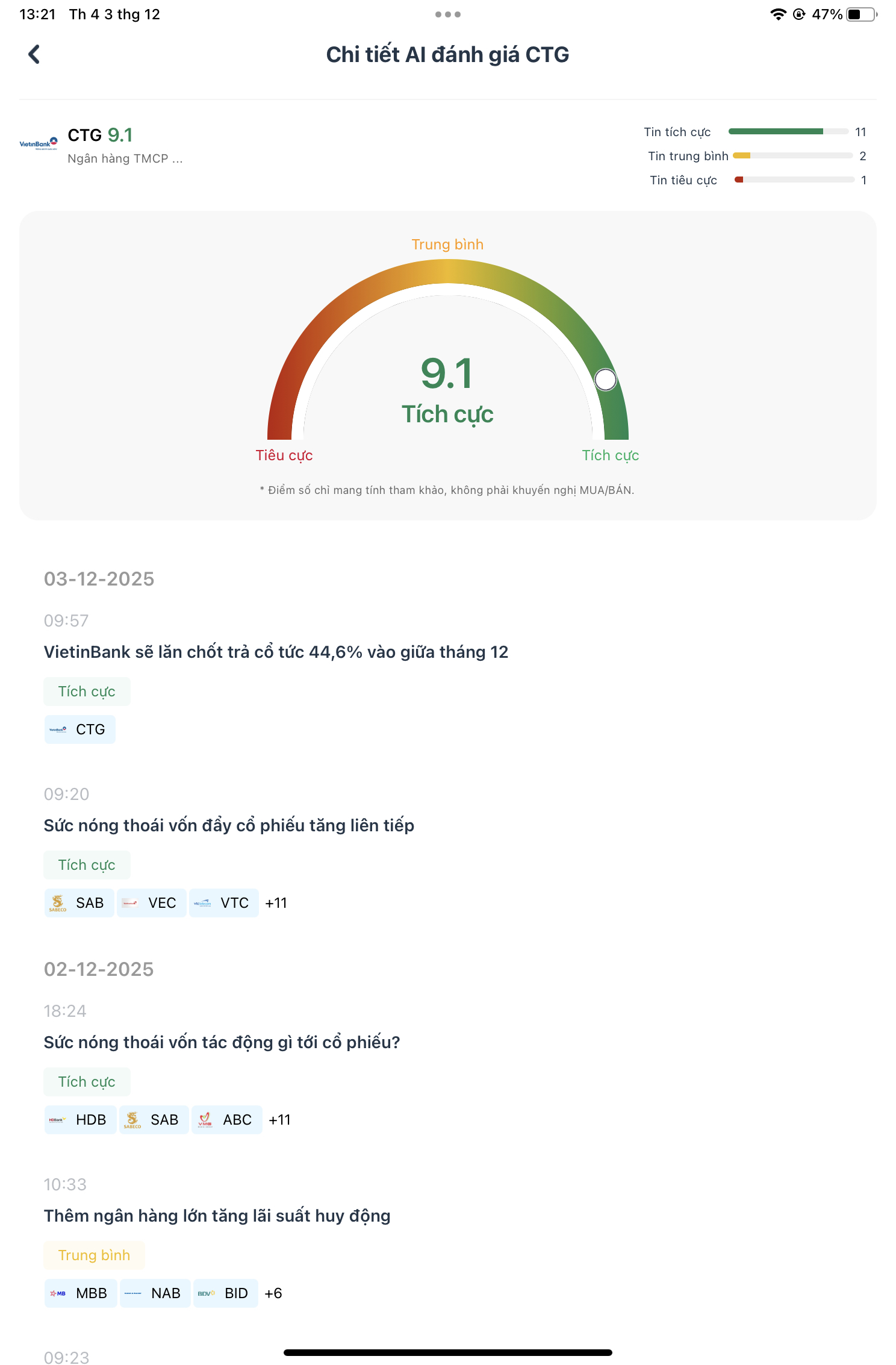Tap the gauge's white indicator knob
Screen dimensions: 896x1365
(605, 380)
